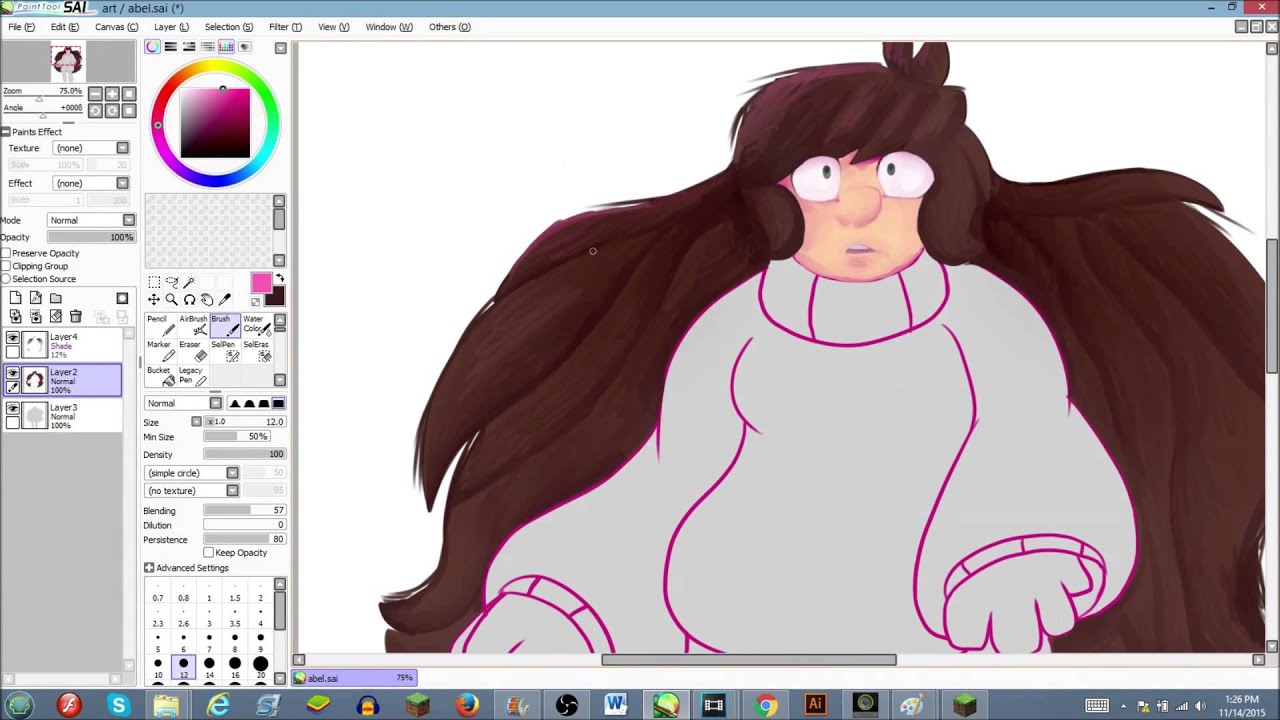Image resolution: width=1280 pixels, height=720 pixels.
Task: Pick the rotate canvas tool
Action: click(189, 300)
